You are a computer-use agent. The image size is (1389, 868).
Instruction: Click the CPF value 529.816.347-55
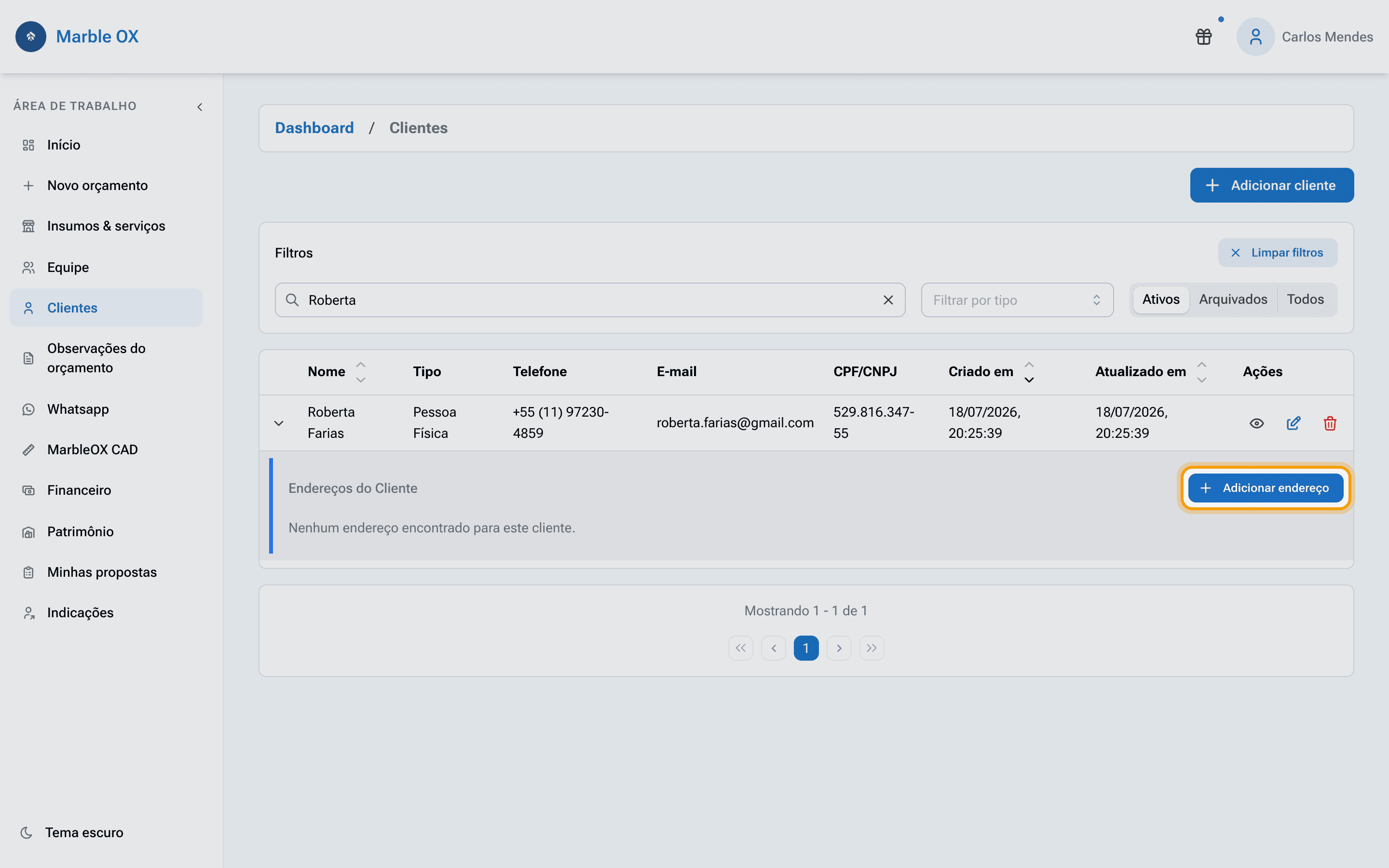873,422
